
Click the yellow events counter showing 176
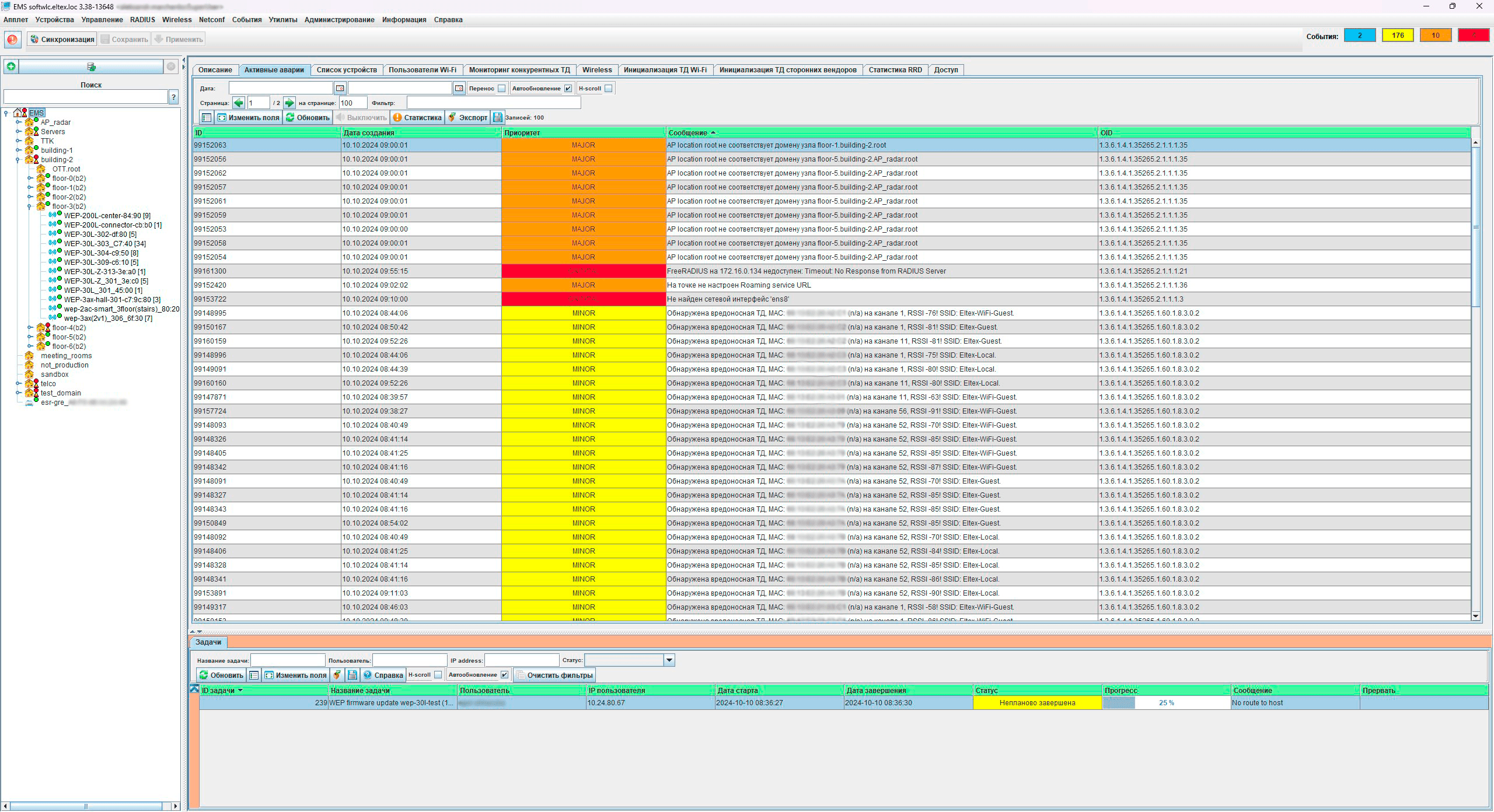tap(1398, 36)
